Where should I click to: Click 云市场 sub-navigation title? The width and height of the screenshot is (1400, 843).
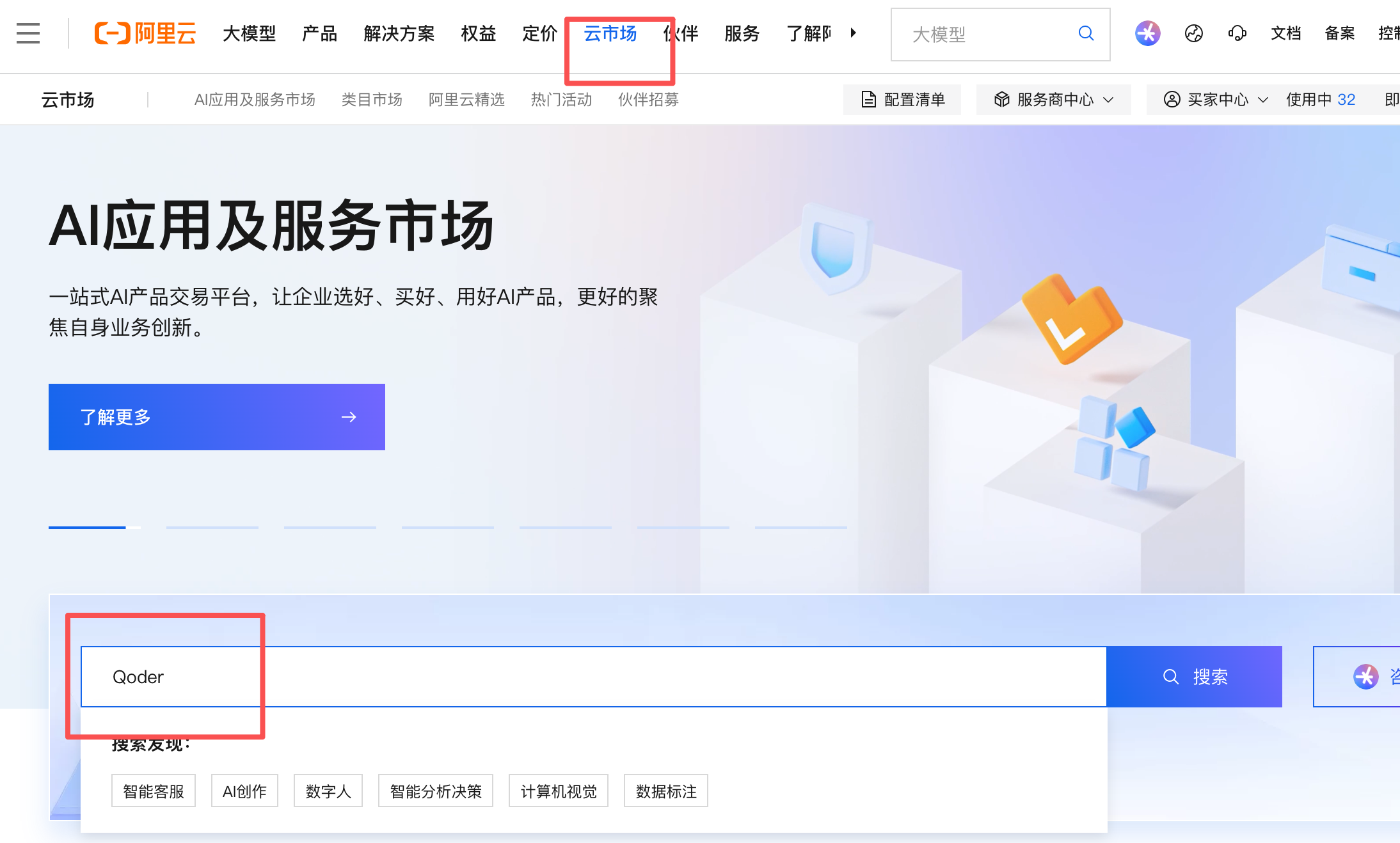pyautogui.click(x=68, y=100)
